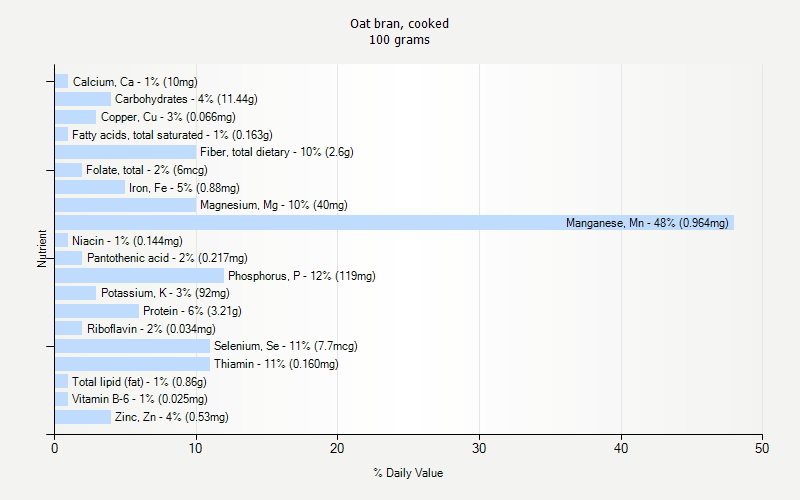The image size is (800, 500).
Task: Click the 'Niacin - 1% (0.144mg)' label
Action: pyautogui.click(x=127, y=241)
